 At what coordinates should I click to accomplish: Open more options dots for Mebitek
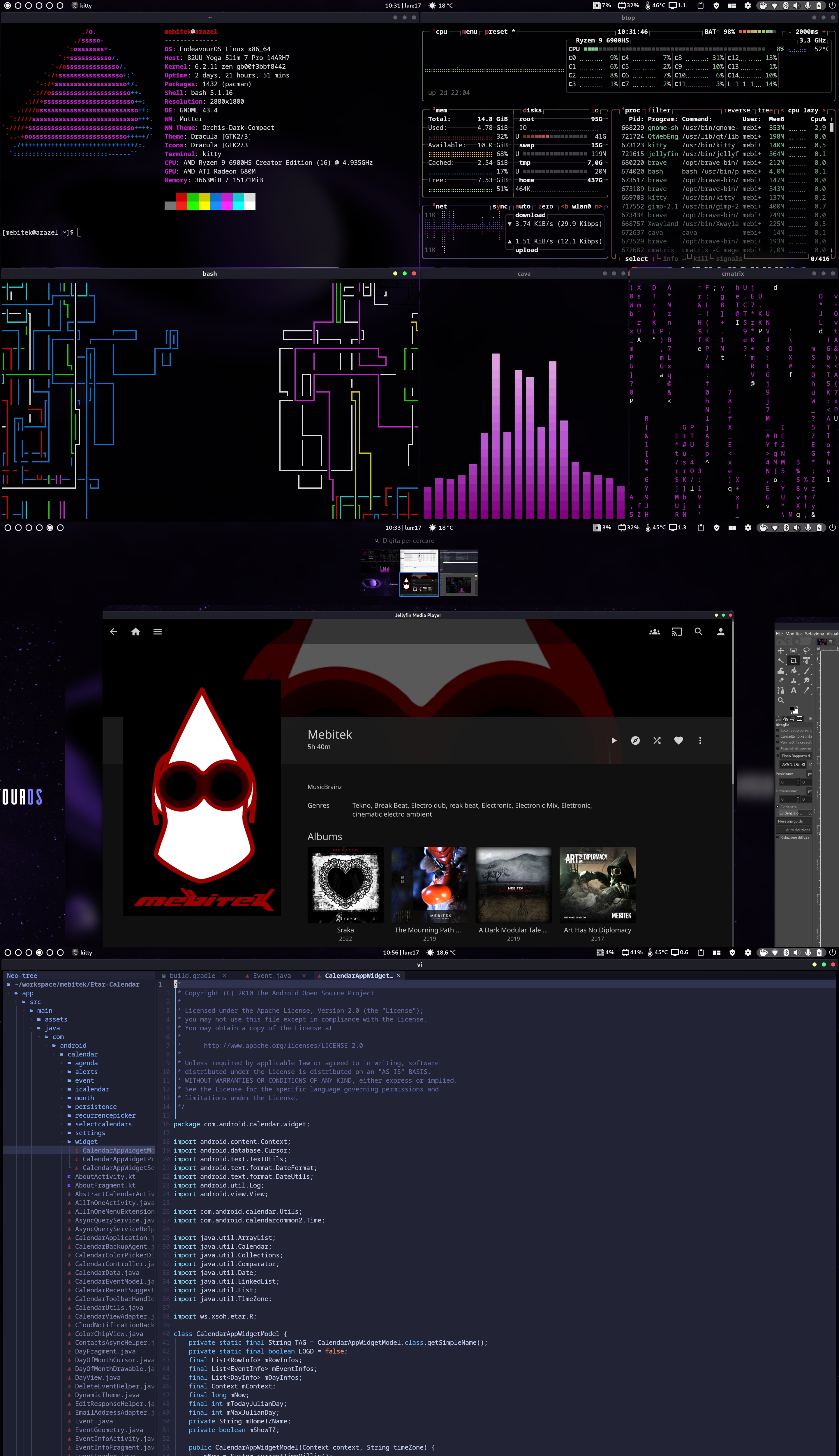(x=700, y=741)
